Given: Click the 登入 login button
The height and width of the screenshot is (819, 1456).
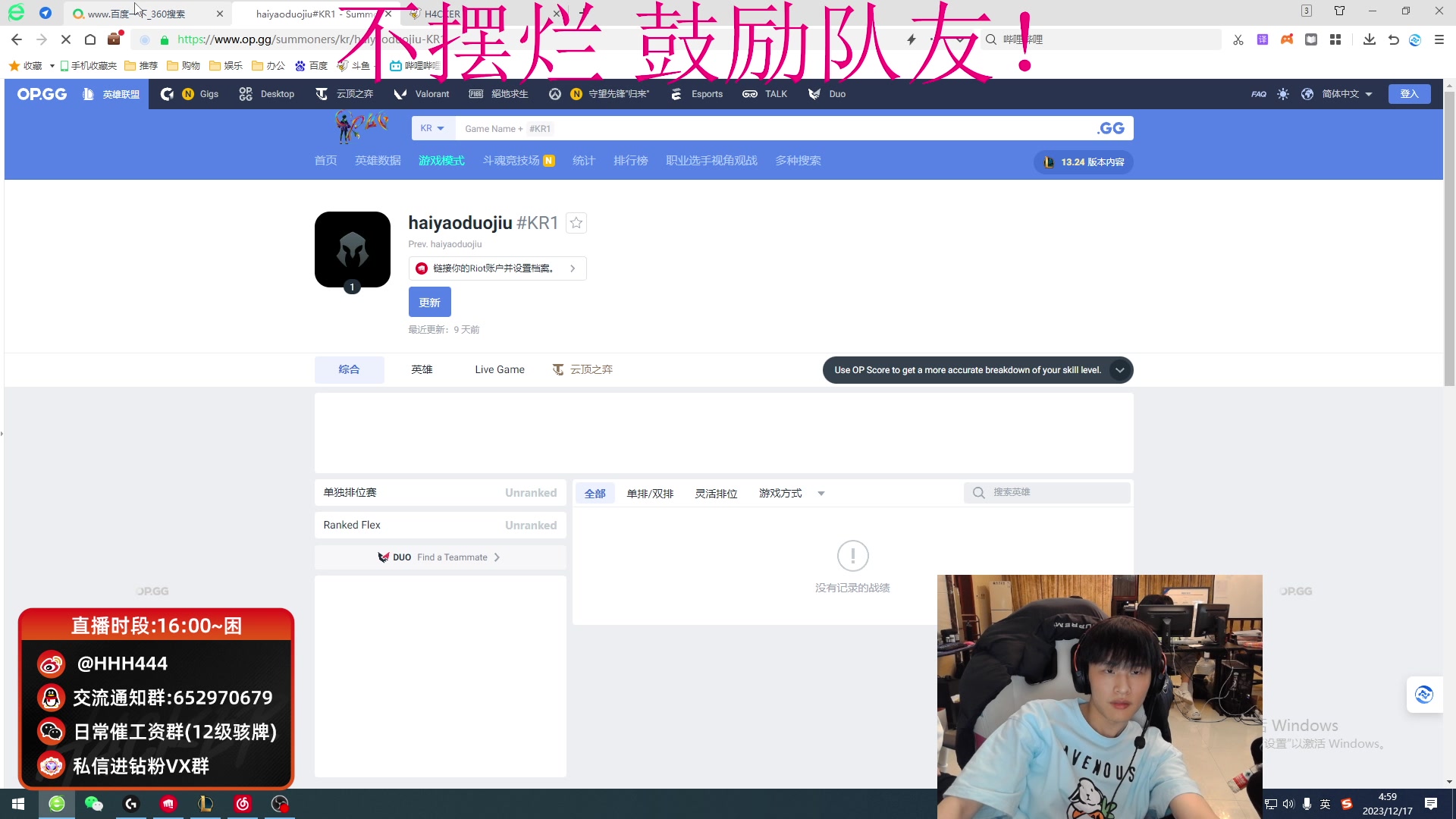Looking at the screenshot, I should tap(1409, 94).
